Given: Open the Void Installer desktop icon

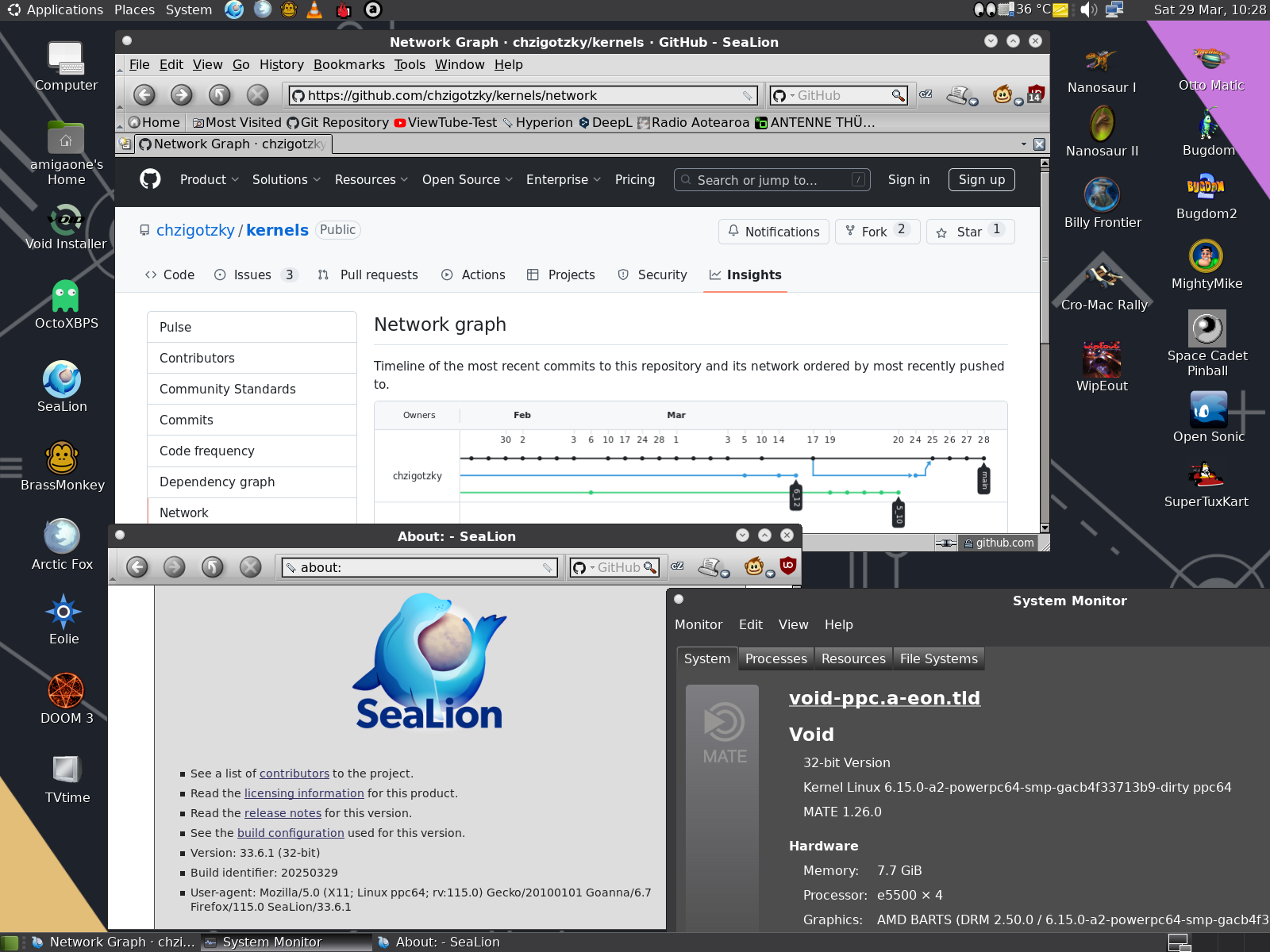Looking at the screenshot, I should coord(66,228).
